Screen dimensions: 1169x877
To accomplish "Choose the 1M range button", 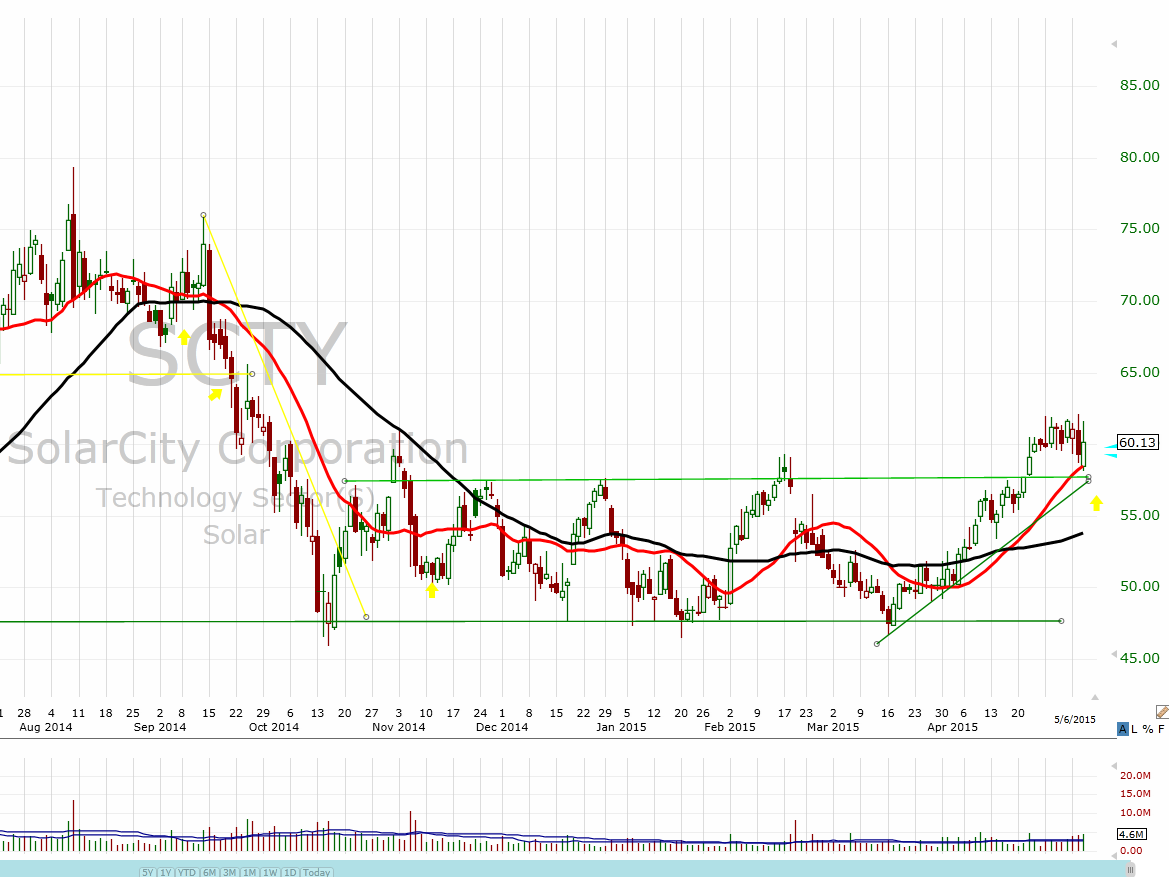I will point(249,872).
